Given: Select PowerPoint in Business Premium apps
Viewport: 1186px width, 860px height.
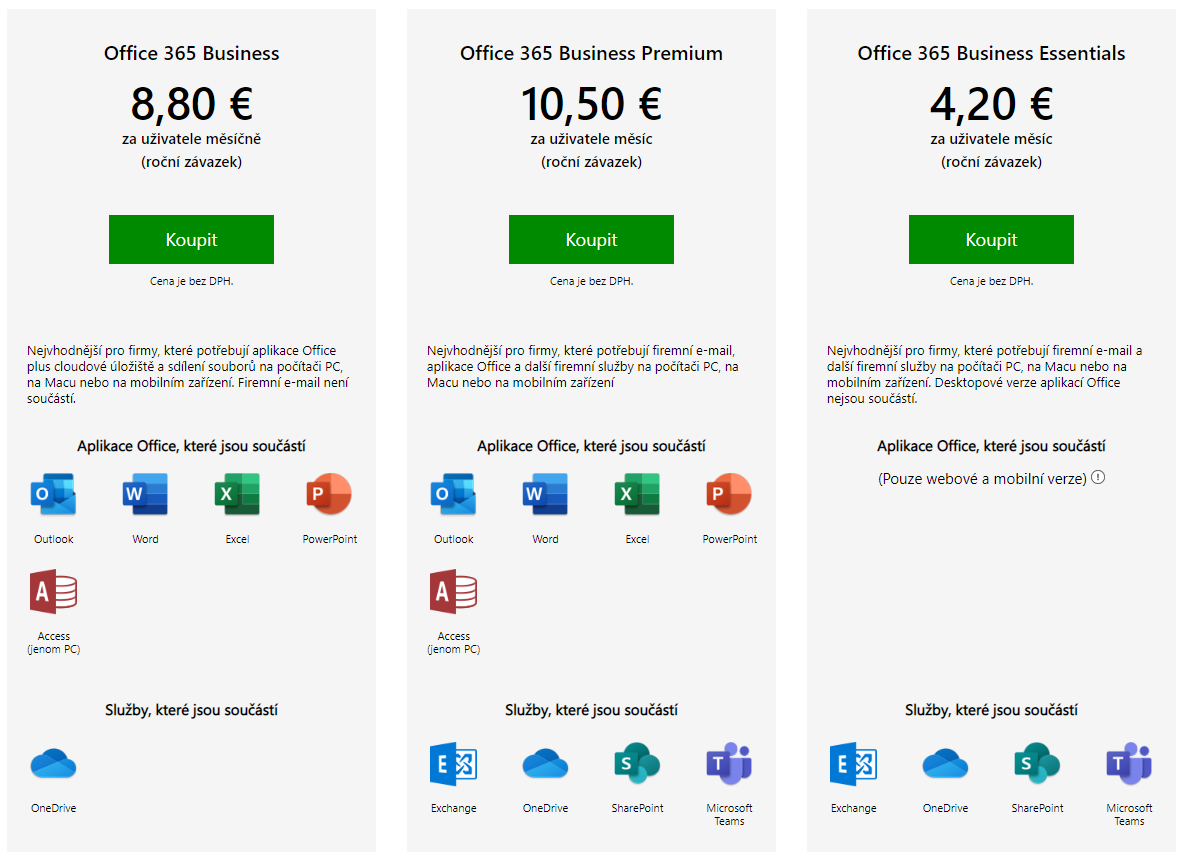Looking at the screenshot, I should [x=729, y=493].
